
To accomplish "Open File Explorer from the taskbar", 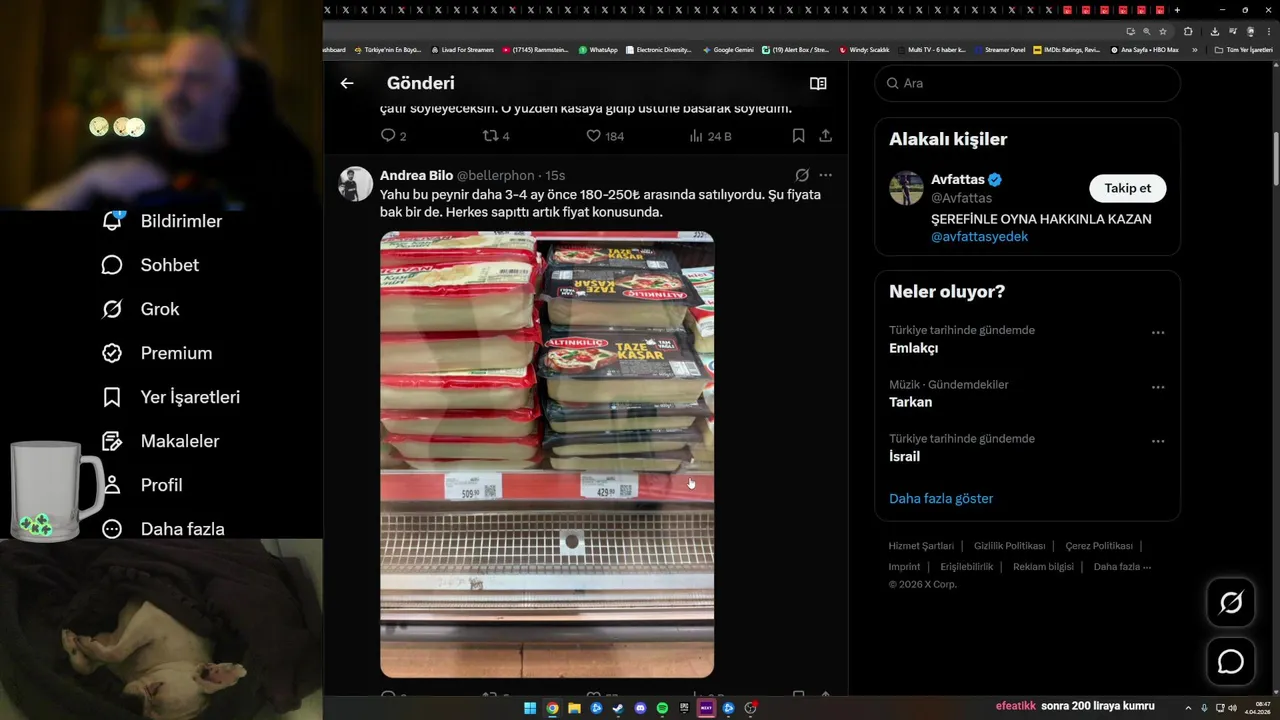I will [x=574, y=708].
